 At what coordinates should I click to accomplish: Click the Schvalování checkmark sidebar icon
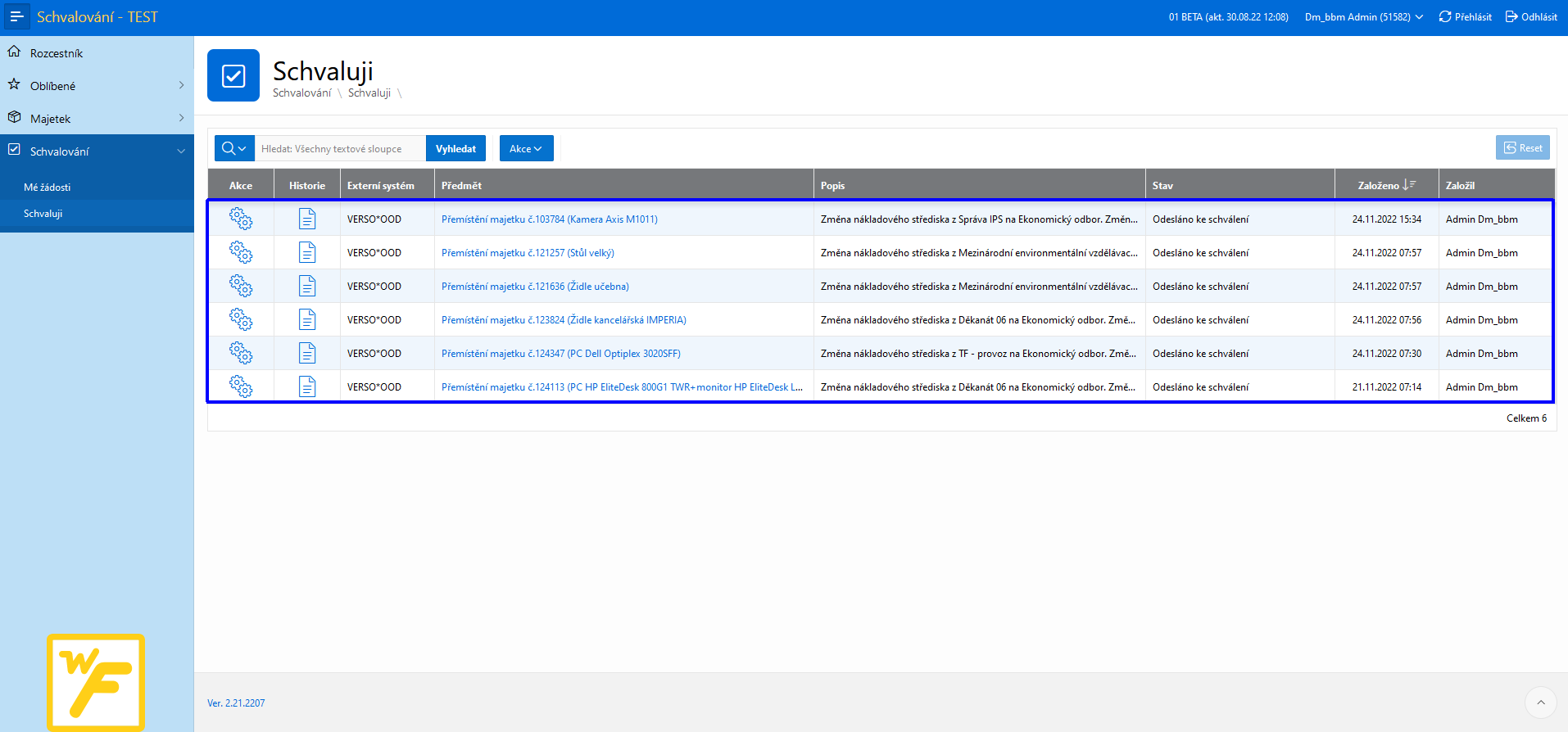tap(14, 150)
